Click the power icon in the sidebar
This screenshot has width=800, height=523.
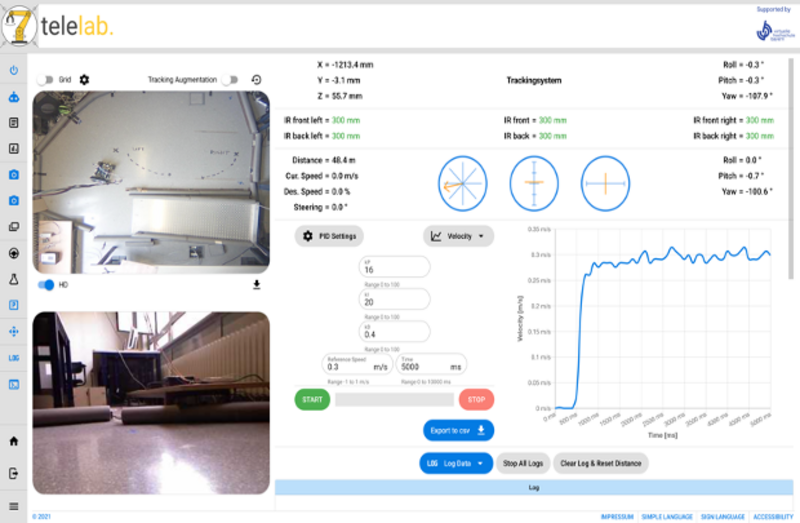pyautogui.click(x=14, y=70)
